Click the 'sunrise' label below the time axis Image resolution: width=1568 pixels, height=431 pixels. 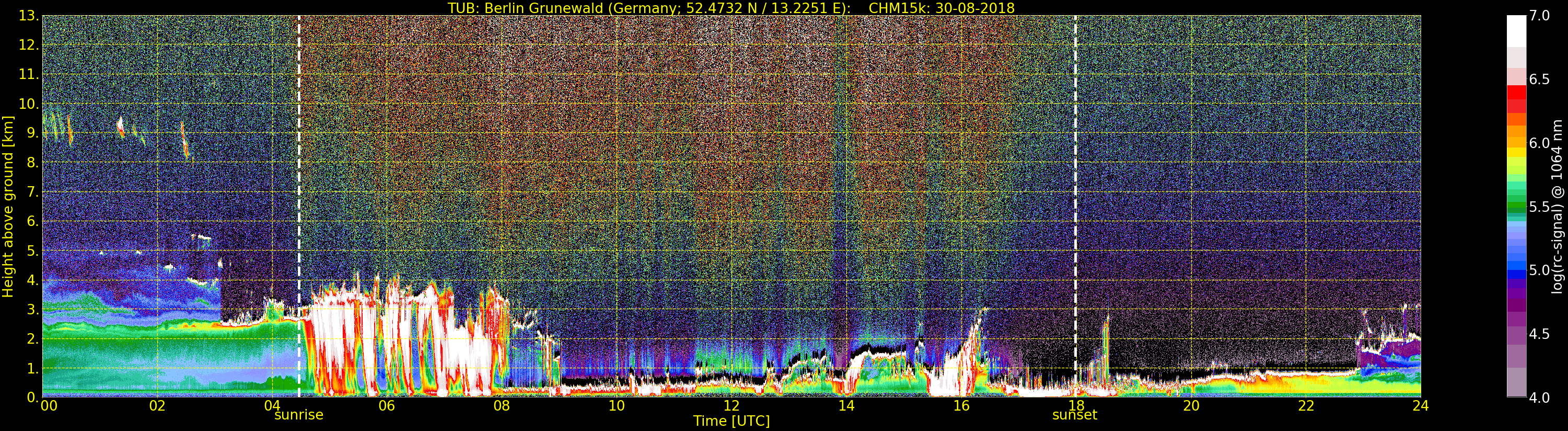pos(298,415)
